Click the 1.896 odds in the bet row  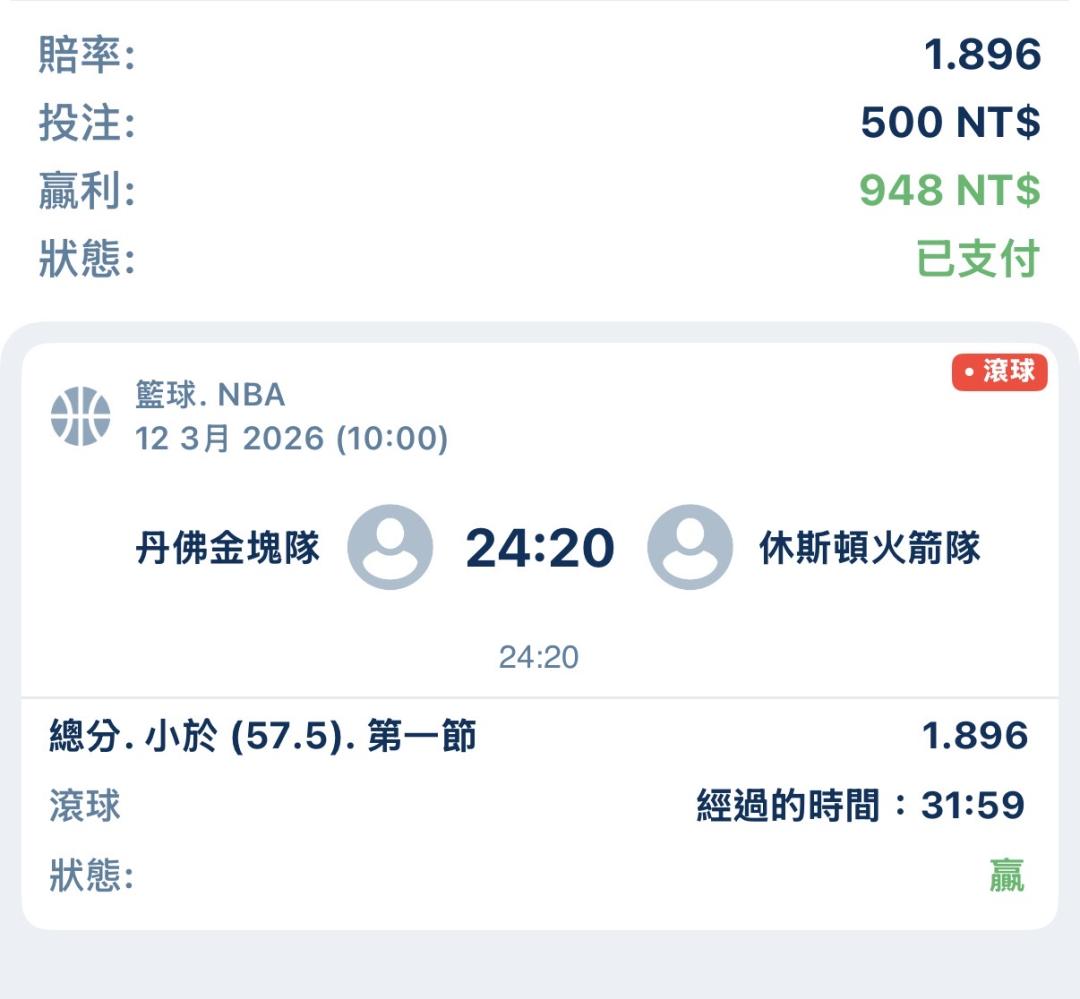pos(974,737)
